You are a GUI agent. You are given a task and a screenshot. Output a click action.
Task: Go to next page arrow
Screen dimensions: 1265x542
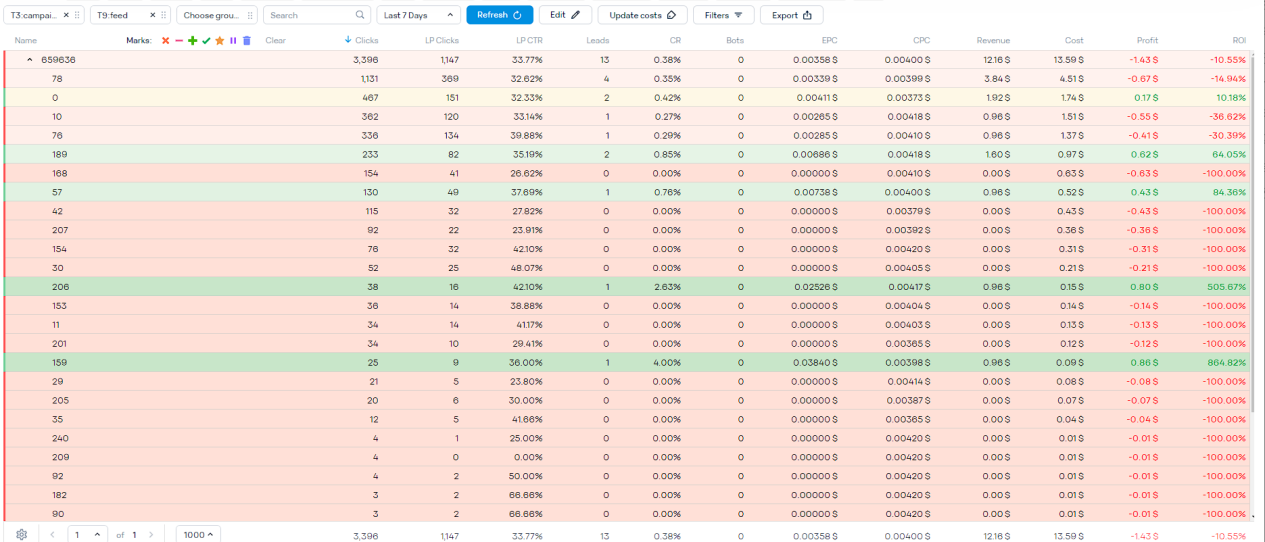point(151,534)
